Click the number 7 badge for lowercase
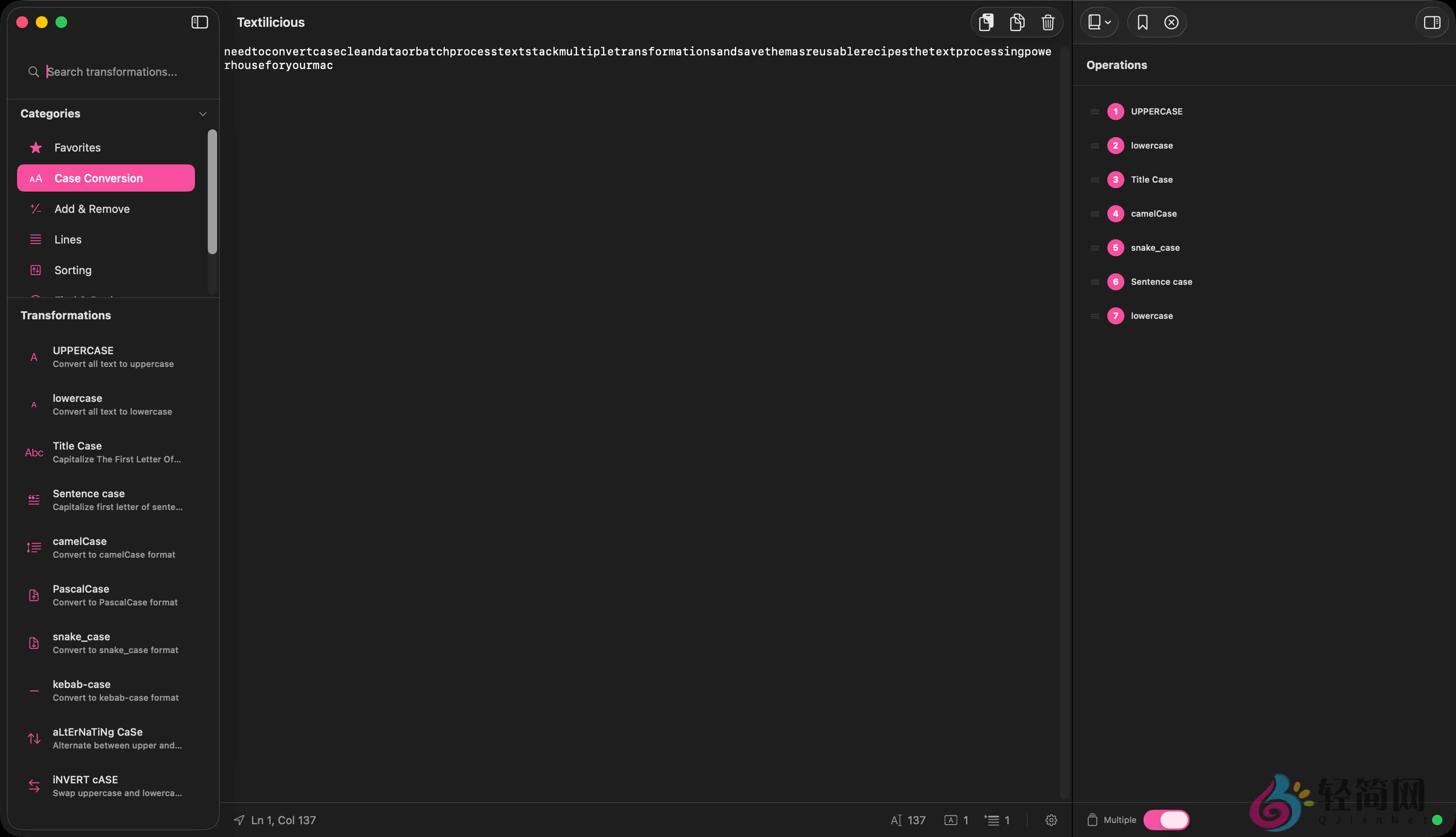Screen dimensions: 1456x837 [x=1116, y=316]
